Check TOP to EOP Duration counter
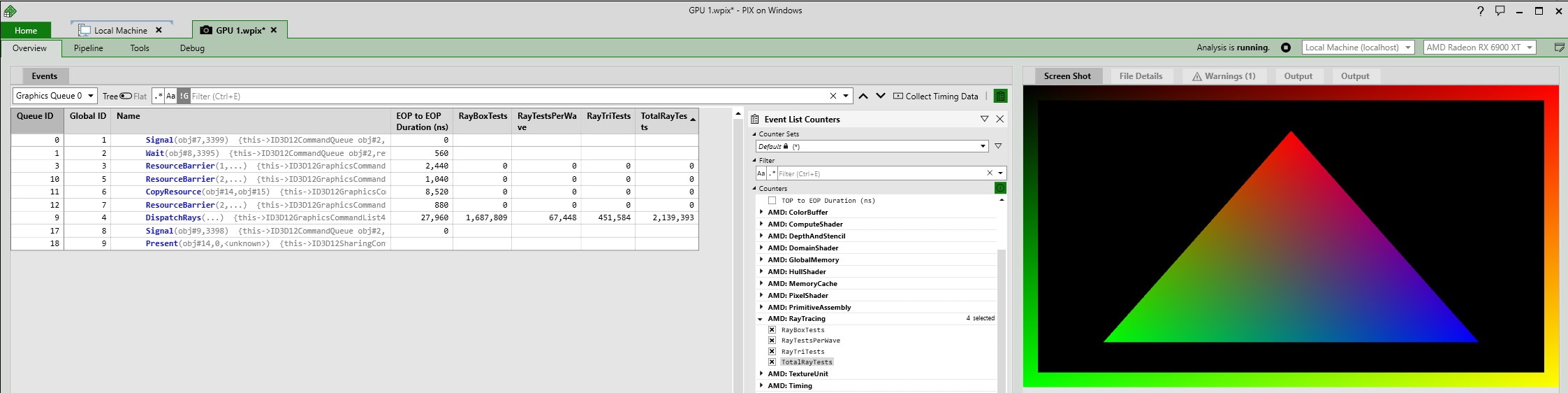 (x=772, y=201)
